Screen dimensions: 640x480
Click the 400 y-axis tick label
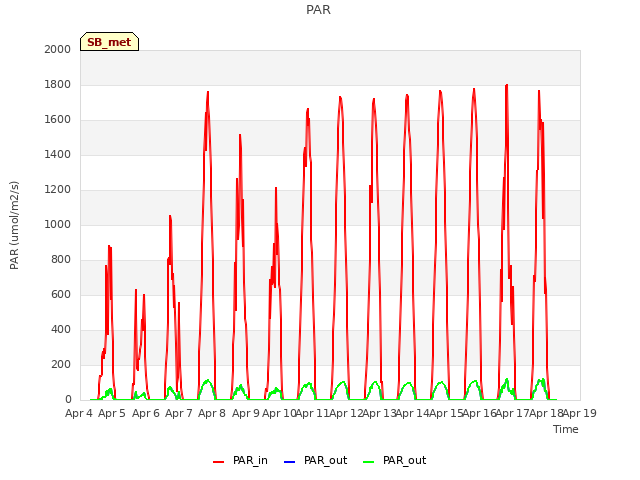61,329
